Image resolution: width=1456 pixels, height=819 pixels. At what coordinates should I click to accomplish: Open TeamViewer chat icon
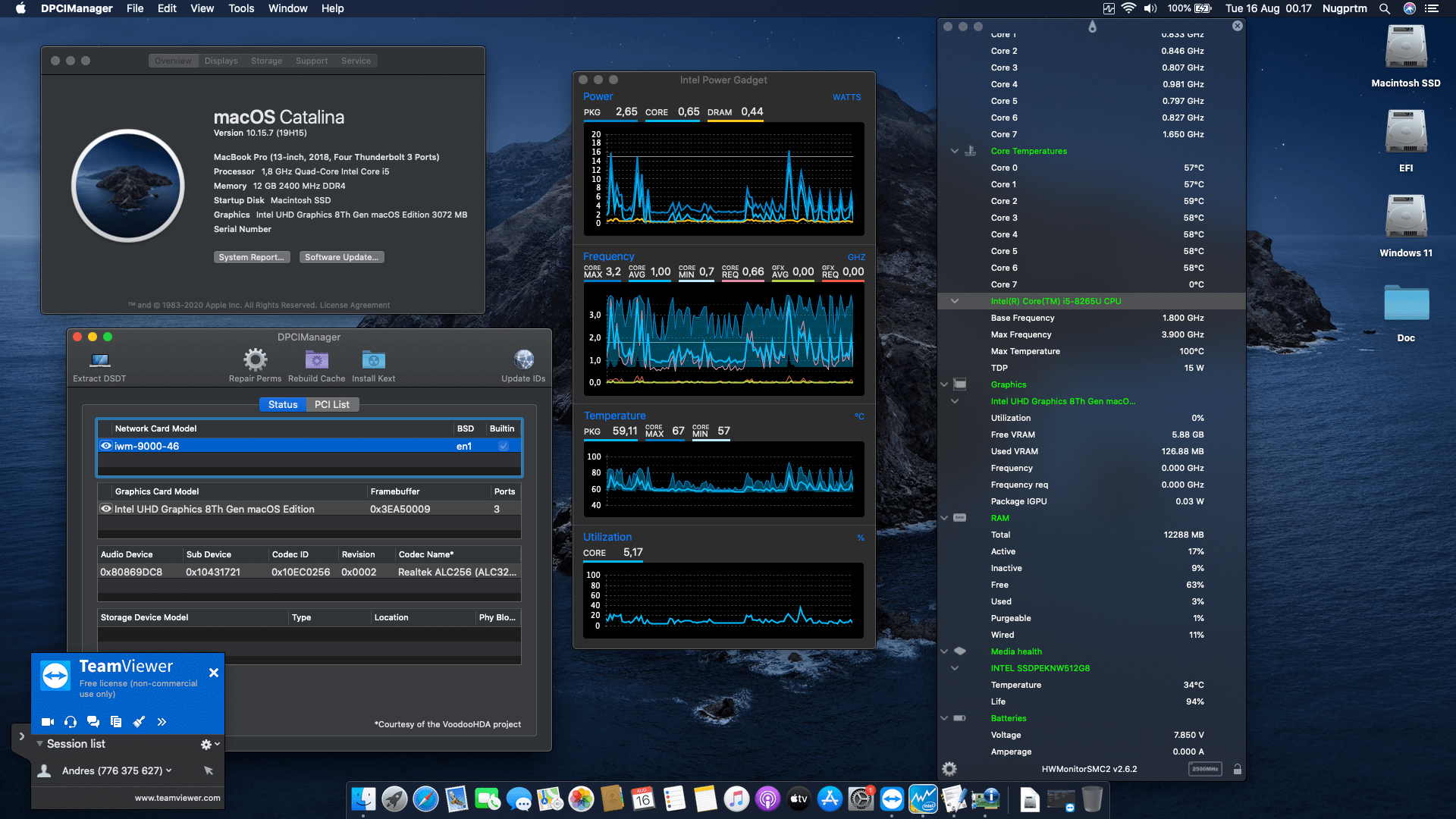pyautogui.click(x=93, y=722)
